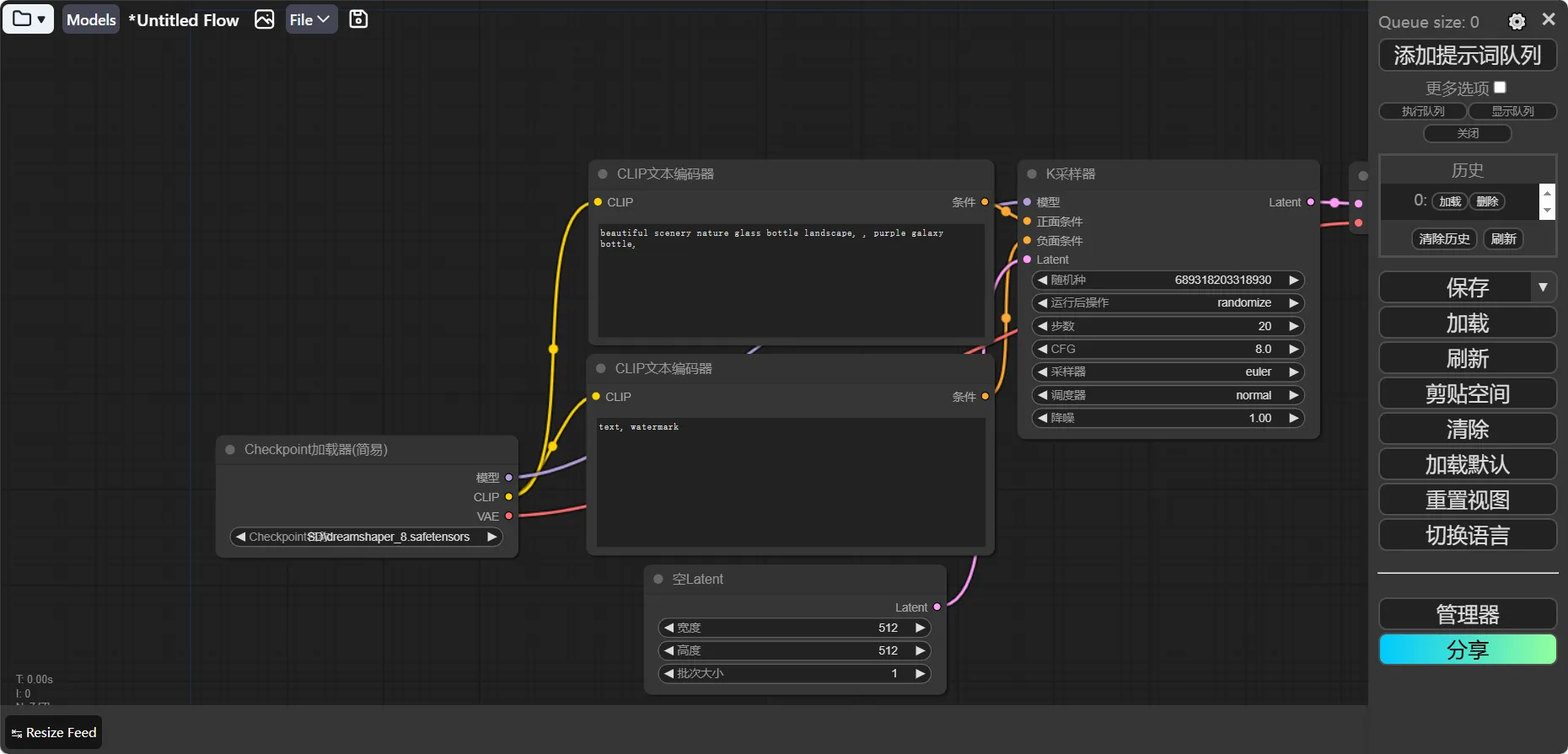This screenshot has width=1568, height=754.
Task: Click the large 加载 button
Action: point(1468,323)
